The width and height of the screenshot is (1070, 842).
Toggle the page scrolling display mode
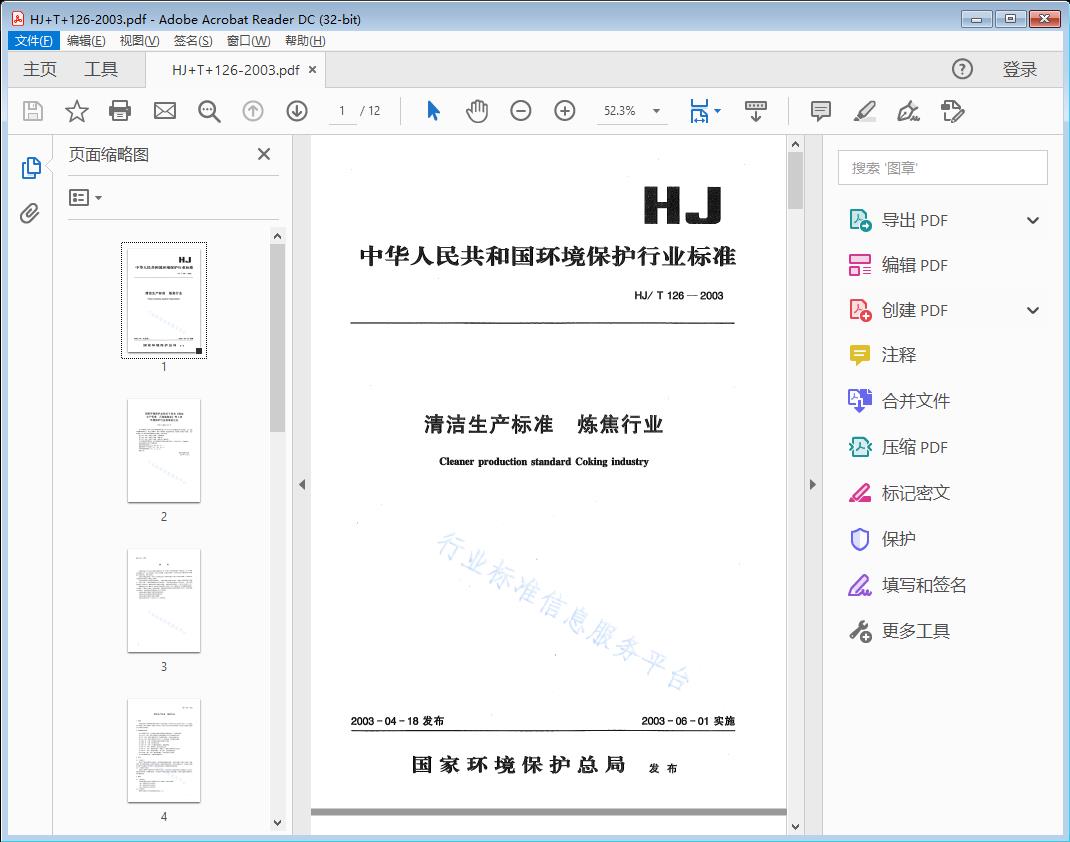(755, 111)
